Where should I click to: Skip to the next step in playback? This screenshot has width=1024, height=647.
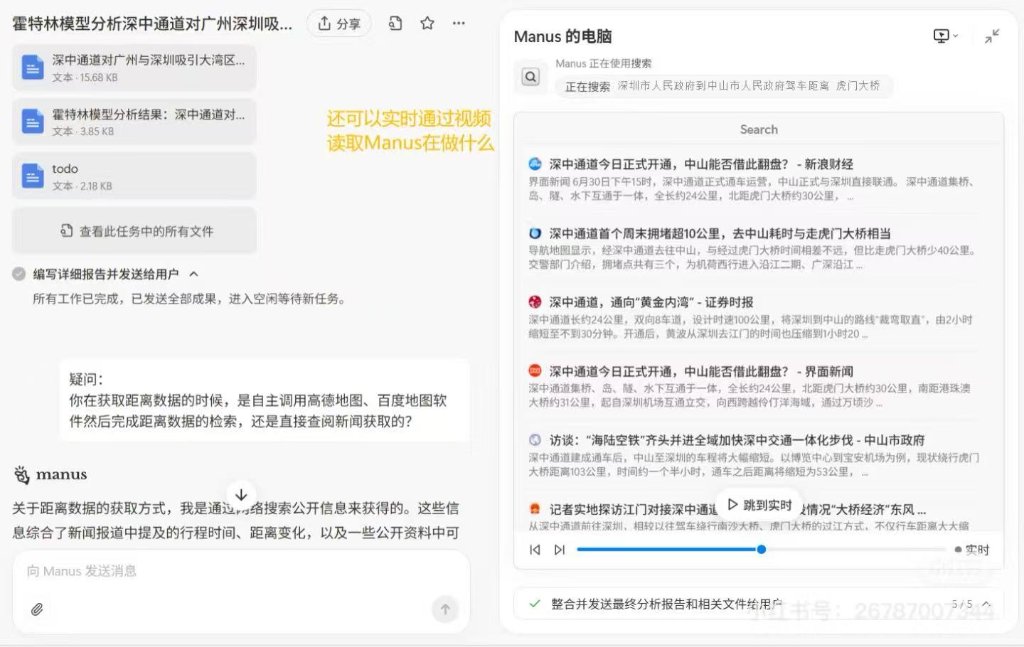[x=559, y=549]
